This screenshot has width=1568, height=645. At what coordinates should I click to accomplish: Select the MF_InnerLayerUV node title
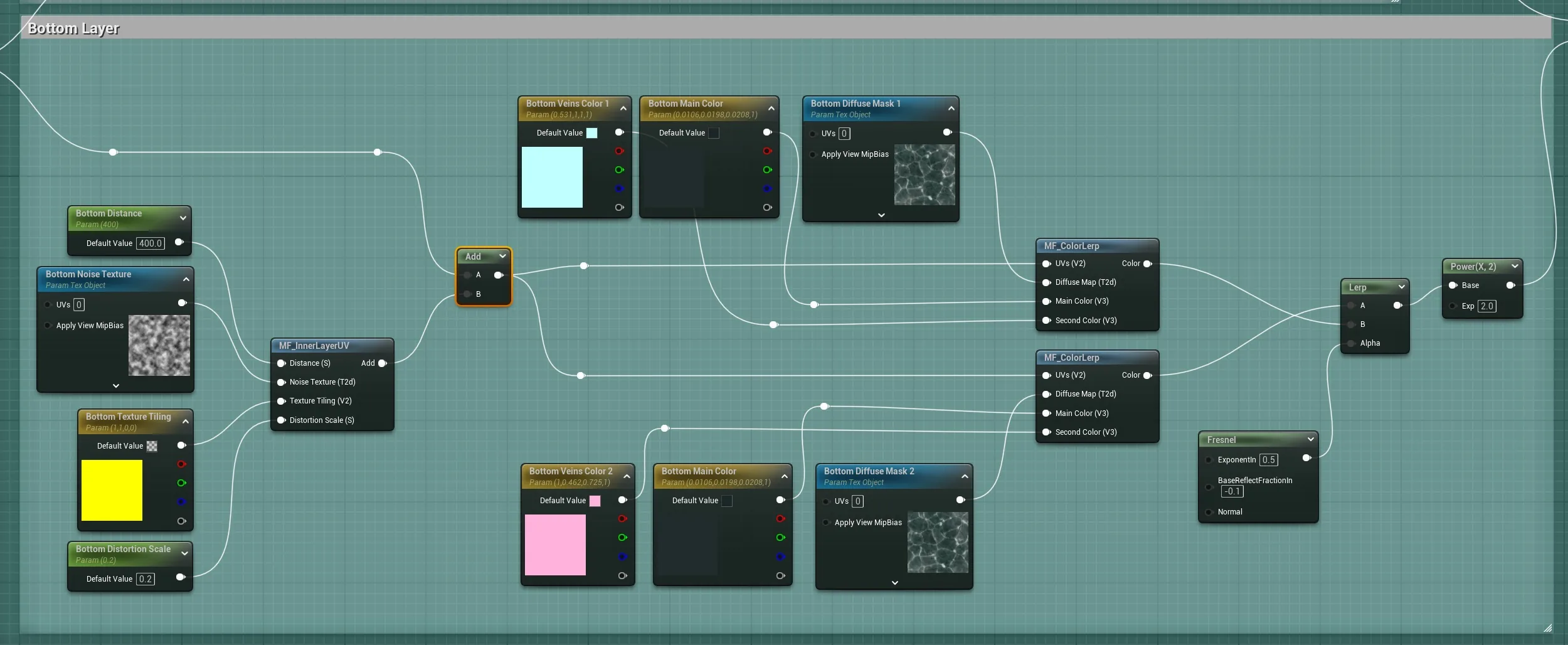click(314, 346)
